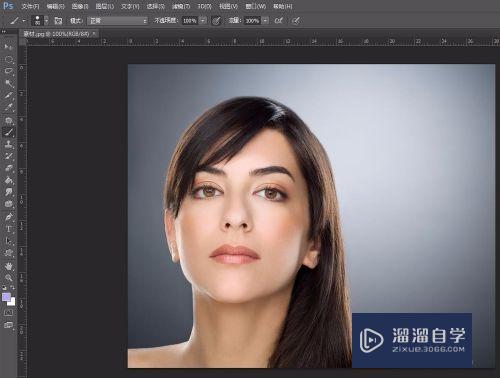Select the Custom Shape tool
Viewport: 500px width, 378px height.
pyautogui.click(x=9, y=253)
